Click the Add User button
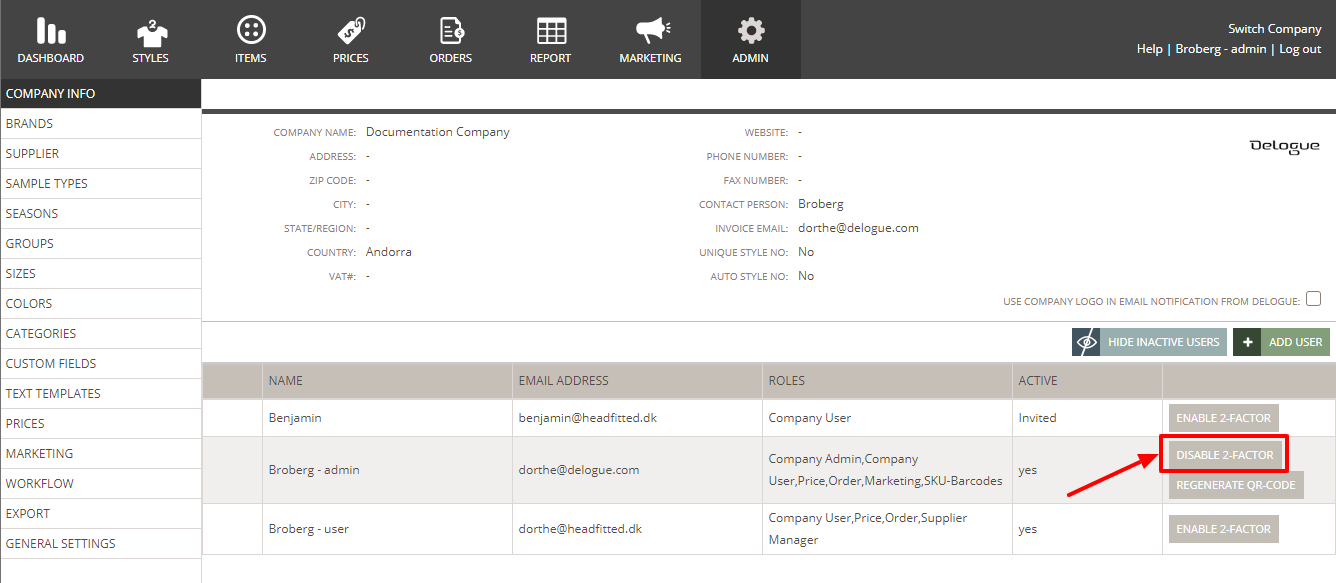Image resolution: width=1336 pixels, height=583 pixels. [1281, 342]
